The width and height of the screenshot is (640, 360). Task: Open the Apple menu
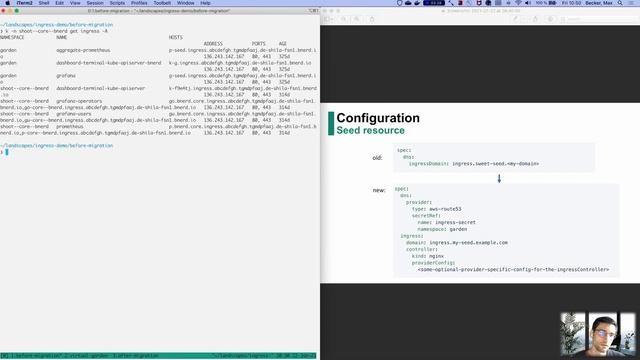[x=7, y=3]
